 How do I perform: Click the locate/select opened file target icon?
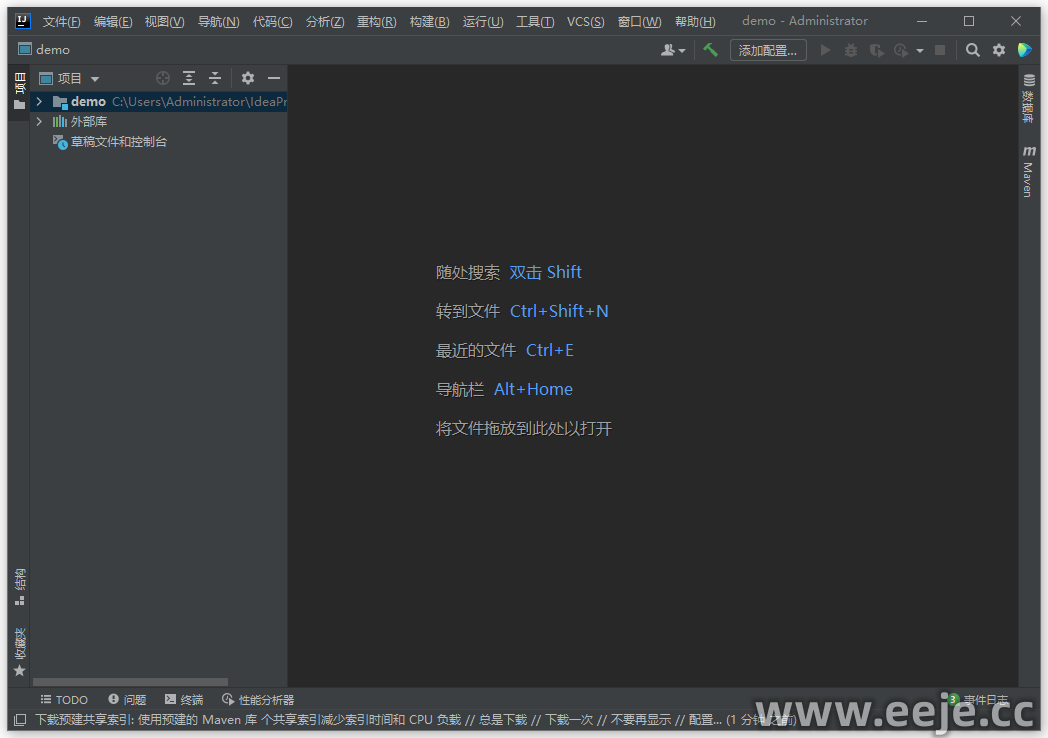[x=163, y=78]
